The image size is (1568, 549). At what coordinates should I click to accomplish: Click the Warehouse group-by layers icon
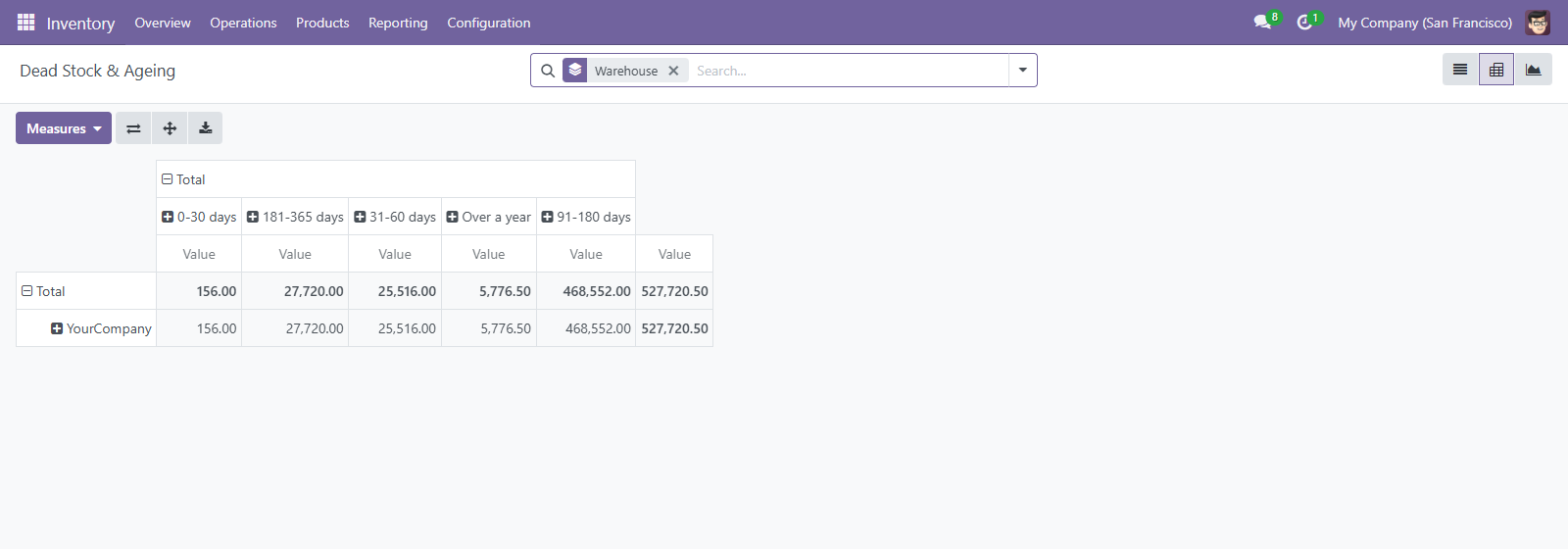click(x=575, y=70)
